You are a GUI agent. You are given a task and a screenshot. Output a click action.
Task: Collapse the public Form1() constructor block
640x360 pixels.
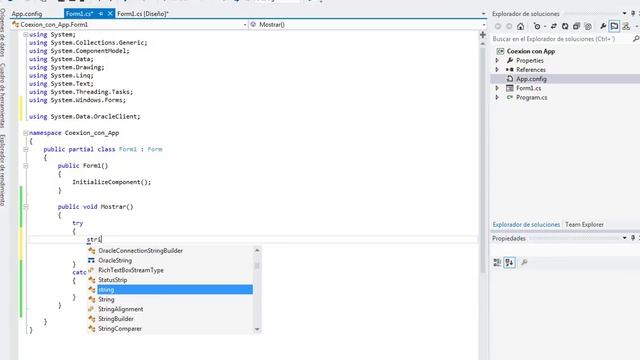pyautogui.click(x=25, y=166)
